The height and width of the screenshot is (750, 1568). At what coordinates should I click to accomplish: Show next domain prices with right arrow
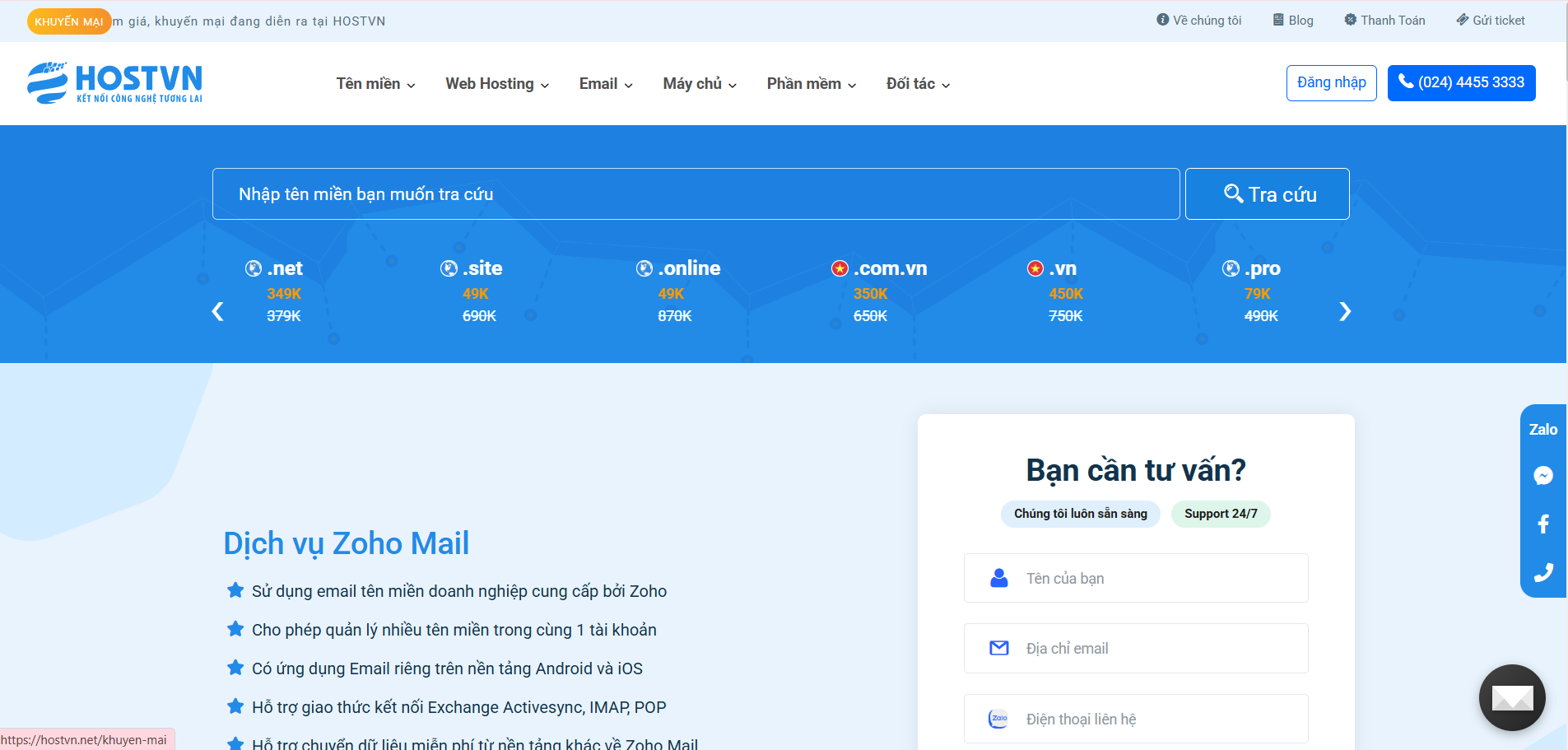pos(1344,311)
